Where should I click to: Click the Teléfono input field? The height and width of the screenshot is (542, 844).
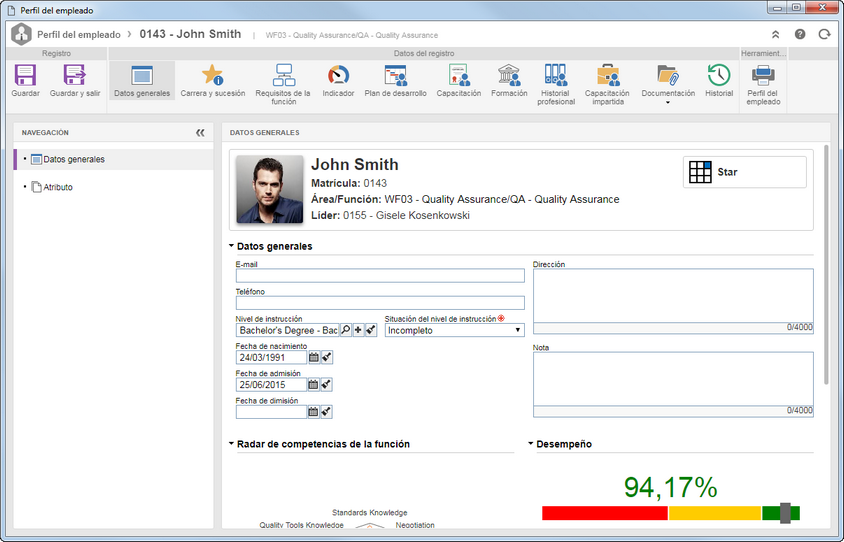tap(380, 302)
